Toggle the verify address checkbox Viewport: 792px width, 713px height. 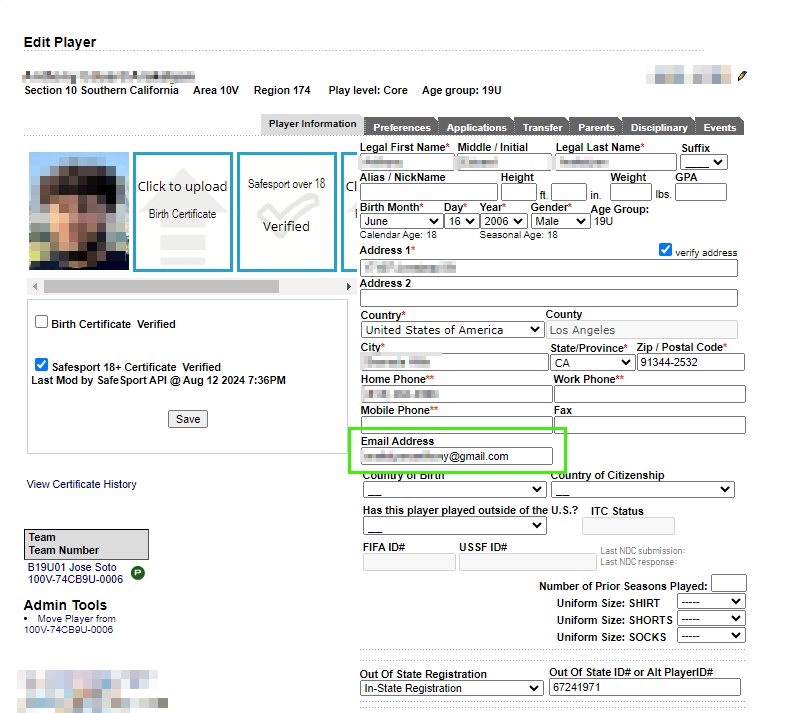click(666, 251)
